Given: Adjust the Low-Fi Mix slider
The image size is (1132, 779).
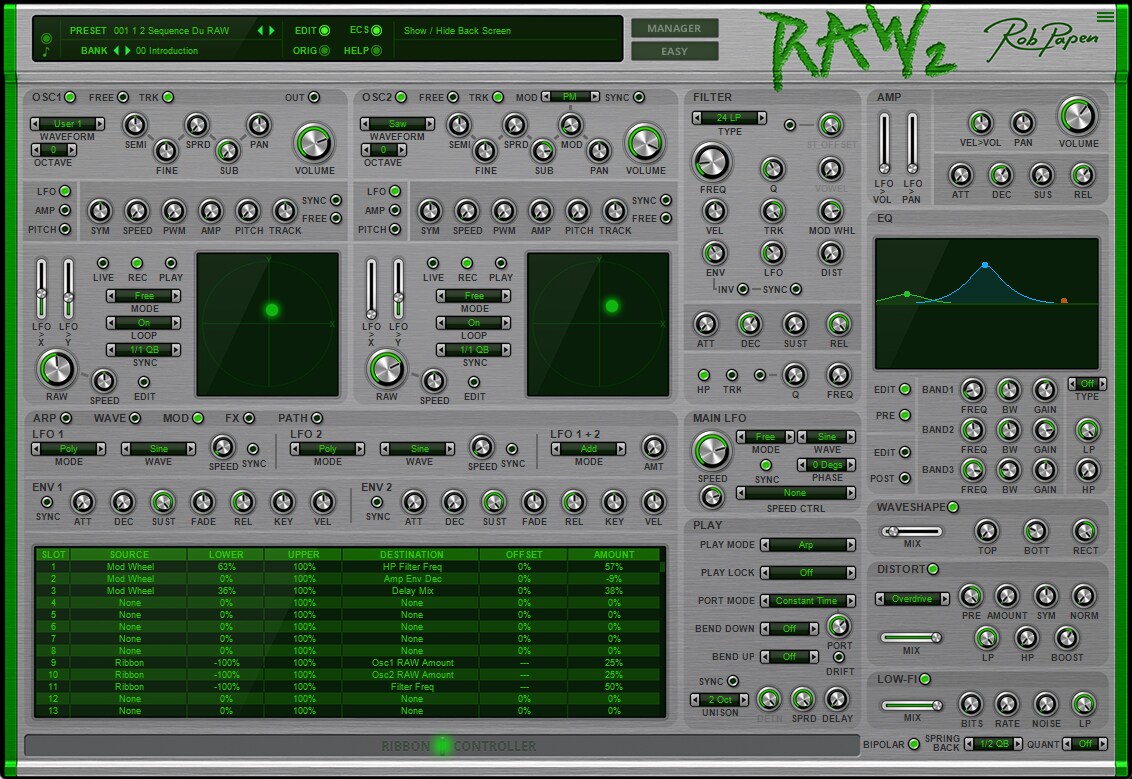Looking at the screenshot, I should [x=911, y=705].
